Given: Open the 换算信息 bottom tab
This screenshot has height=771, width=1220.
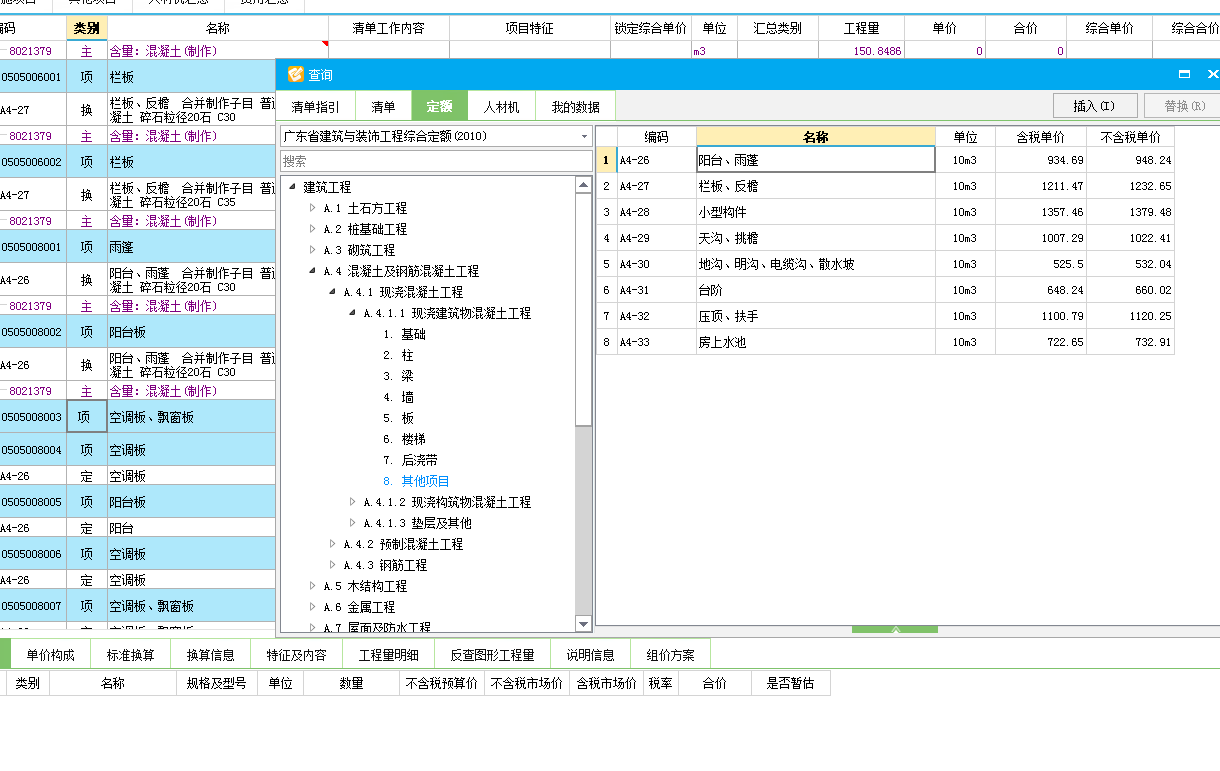Looking at the screenshot, I should 211,655.
